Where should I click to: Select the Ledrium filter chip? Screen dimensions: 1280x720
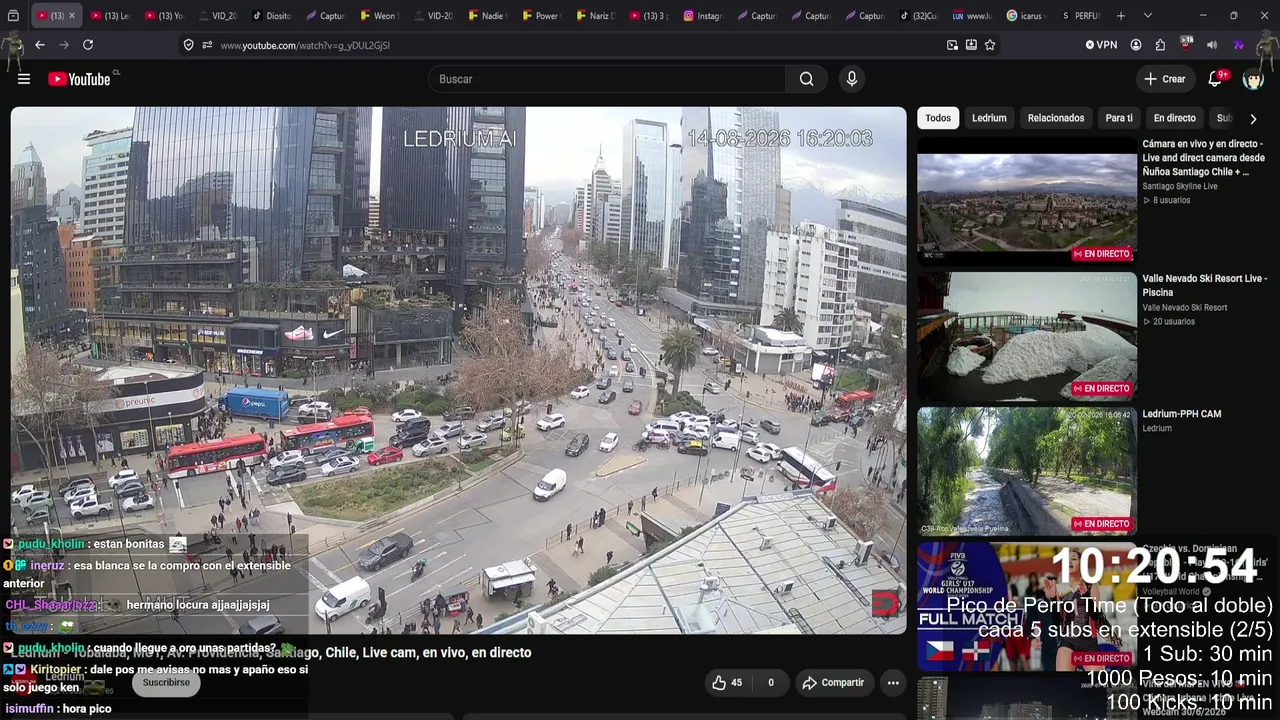[989, 118]
